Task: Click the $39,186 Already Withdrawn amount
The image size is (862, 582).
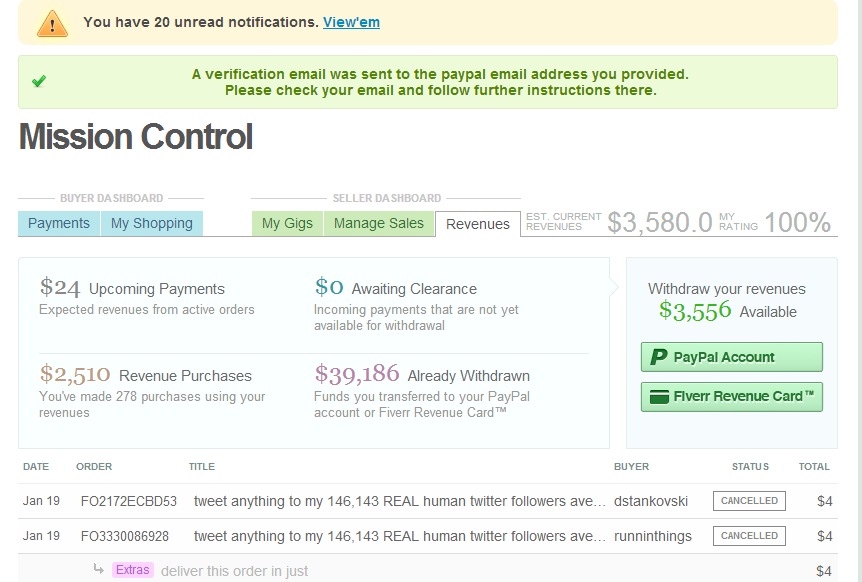Action: 357,374
